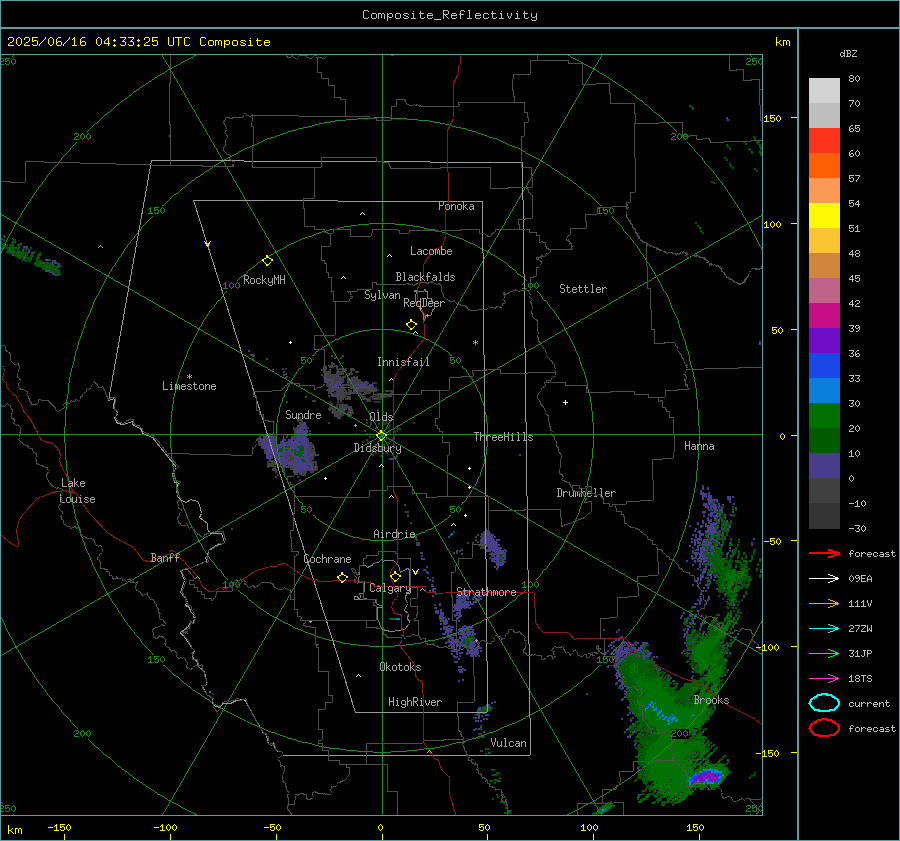Click the Drumheller label on map

pos(586,493)
